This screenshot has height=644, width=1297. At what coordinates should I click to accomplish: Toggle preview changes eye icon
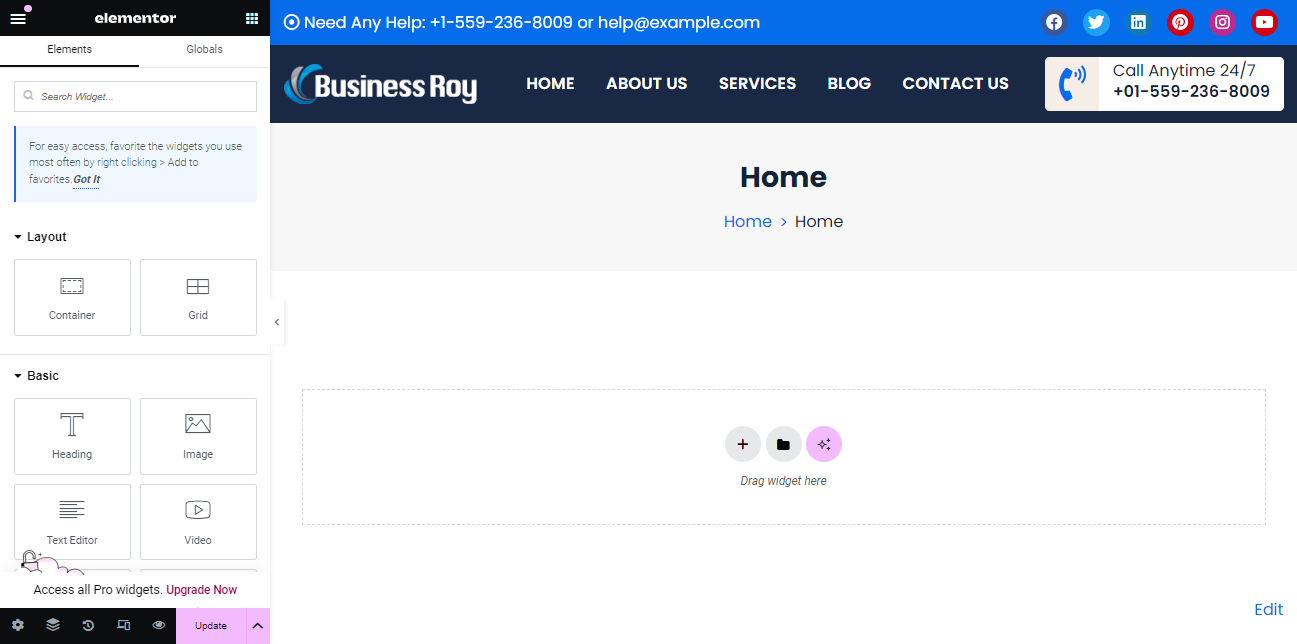(x=159, y=625)
